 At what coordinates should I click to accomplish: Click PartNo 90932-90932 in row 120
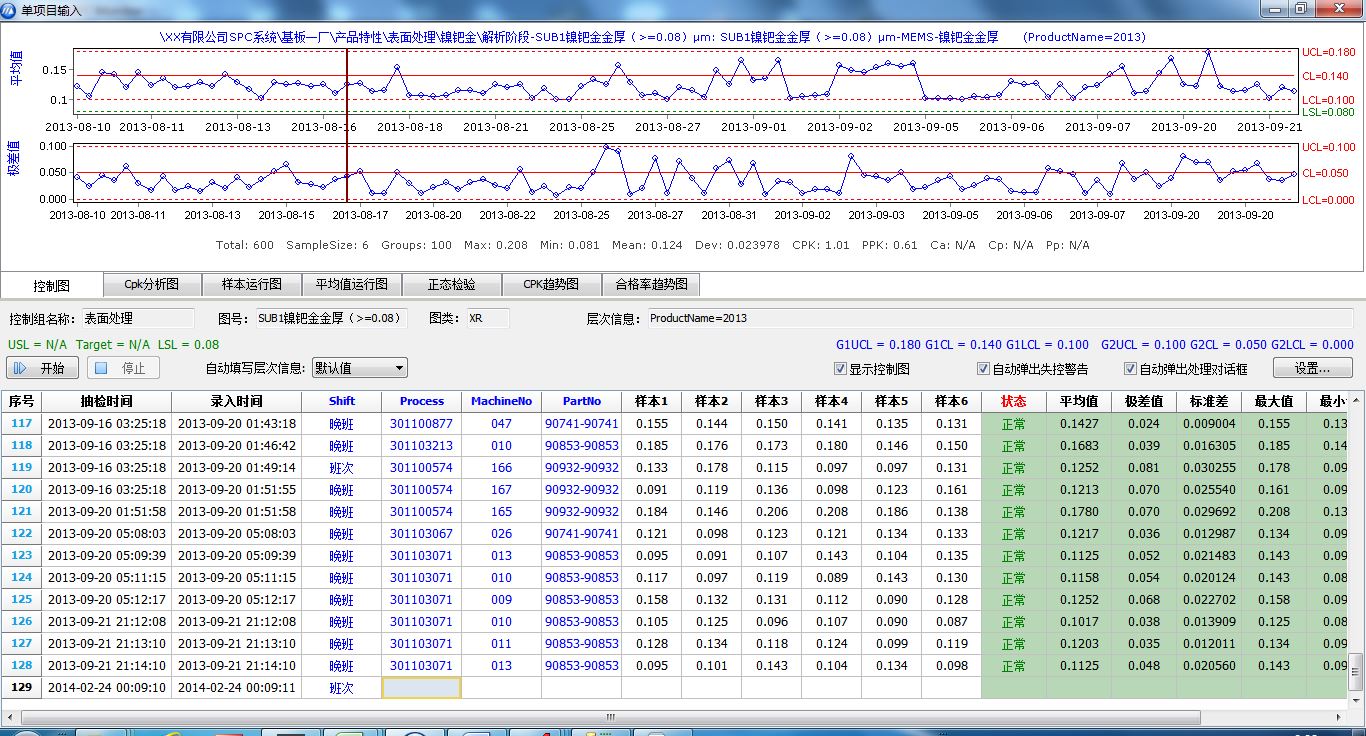(582, 490)
